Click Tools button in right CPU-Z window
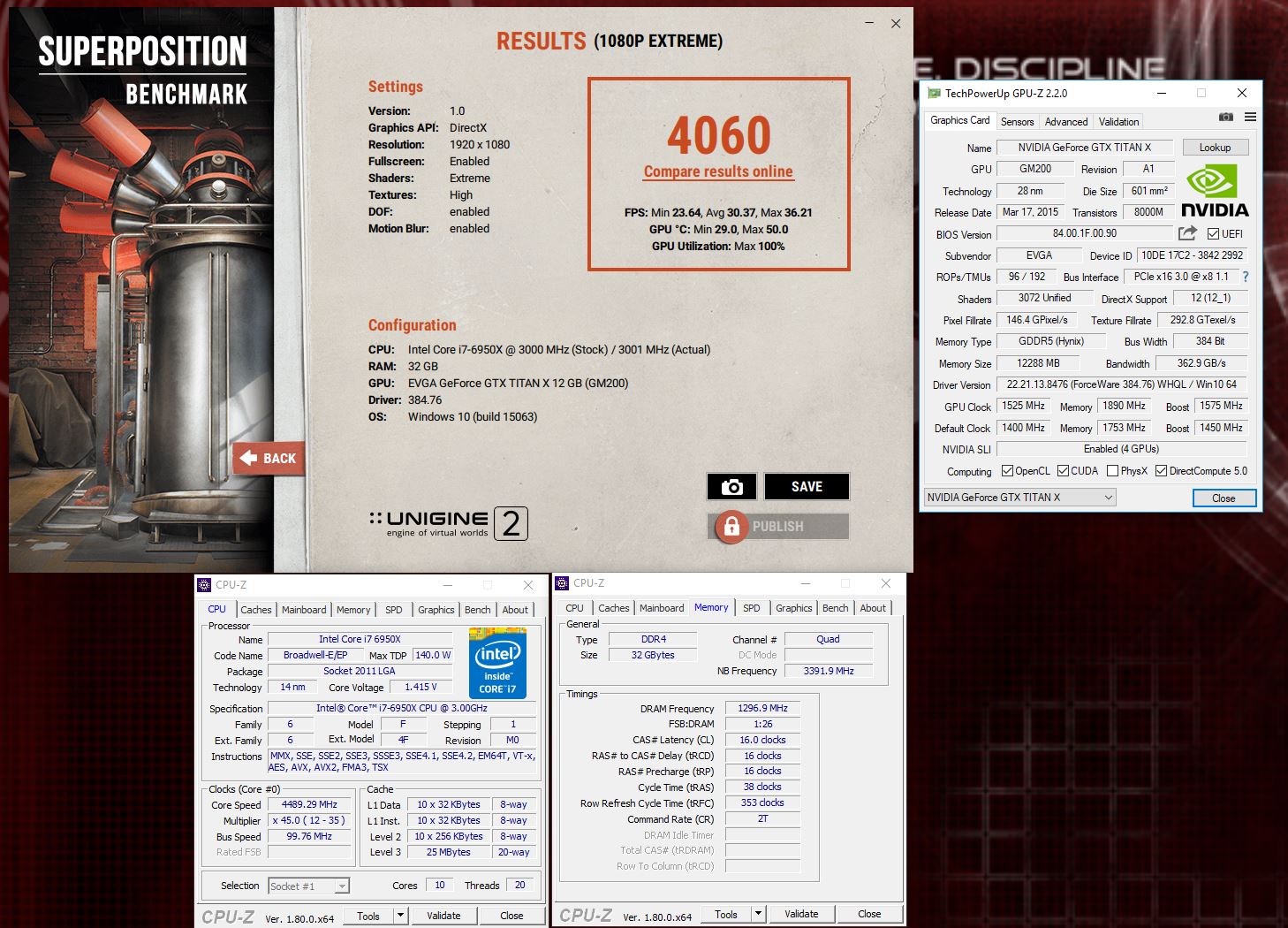This screenshot has width=1288, height=928. (x=726, y=914)
